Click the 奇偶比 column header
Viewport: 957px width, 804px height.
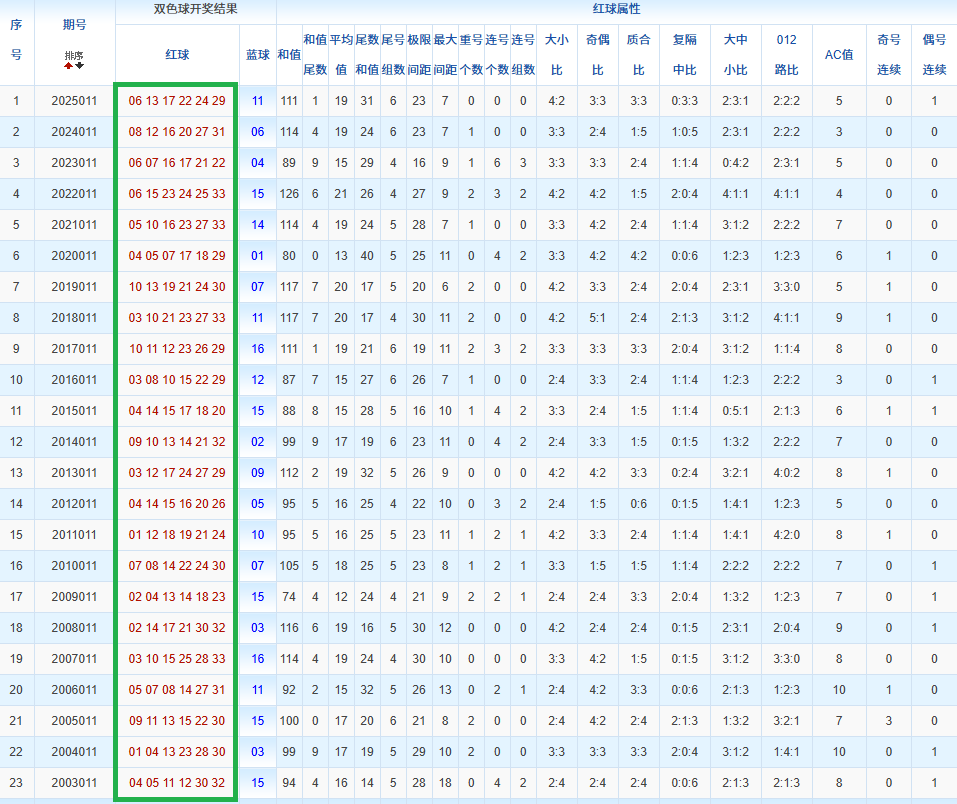[x=597, y=54]
